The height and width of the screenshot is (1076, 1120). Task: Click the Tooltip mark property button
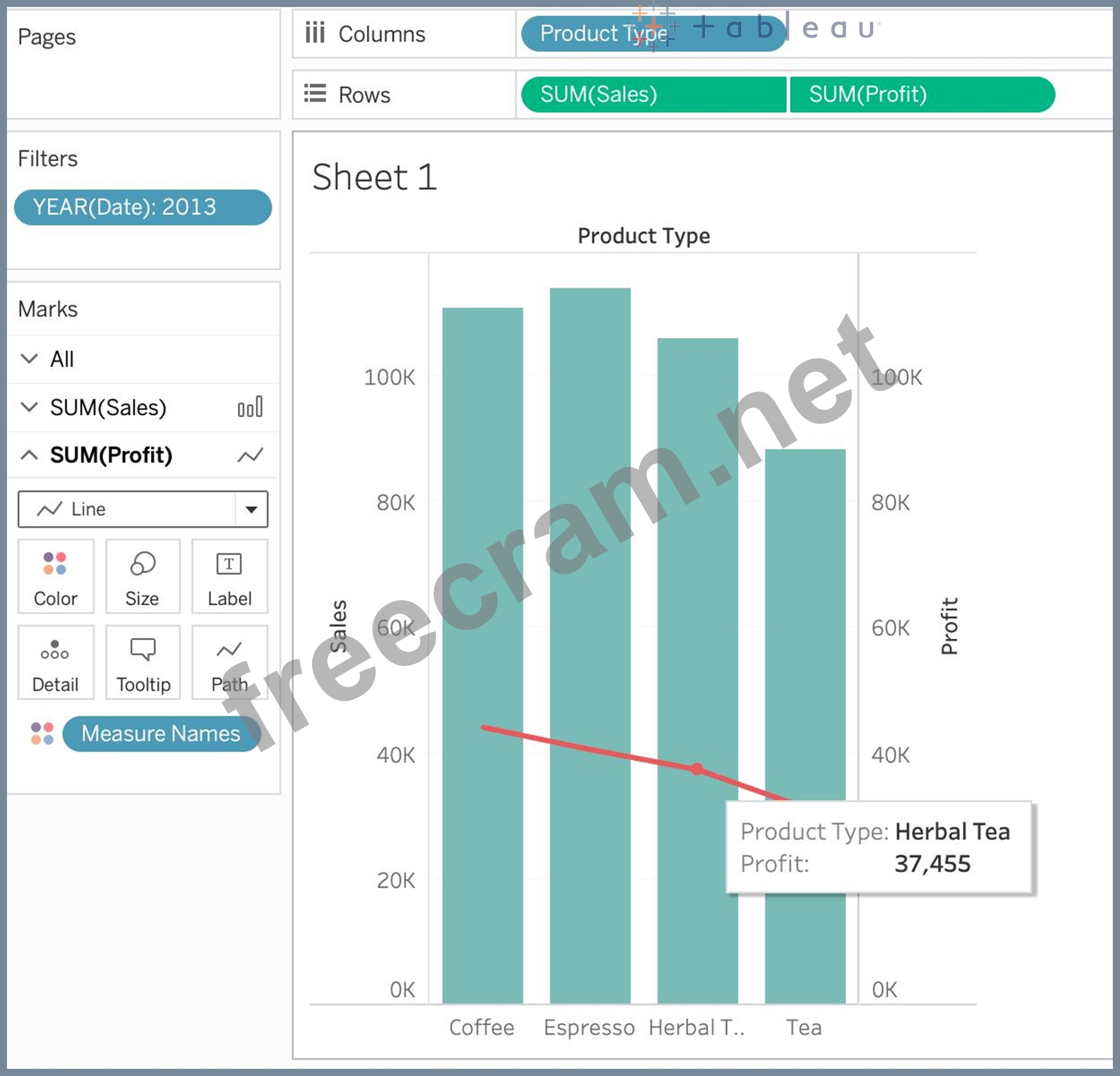(143, 662)
